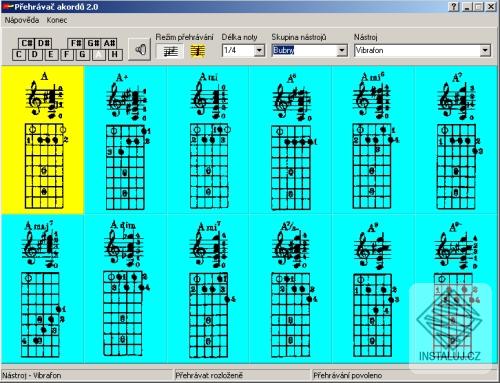This screenshot has width=500, height=383.
Task: Open the Nástroj dropdown arrow
Action: click(485, 51)
